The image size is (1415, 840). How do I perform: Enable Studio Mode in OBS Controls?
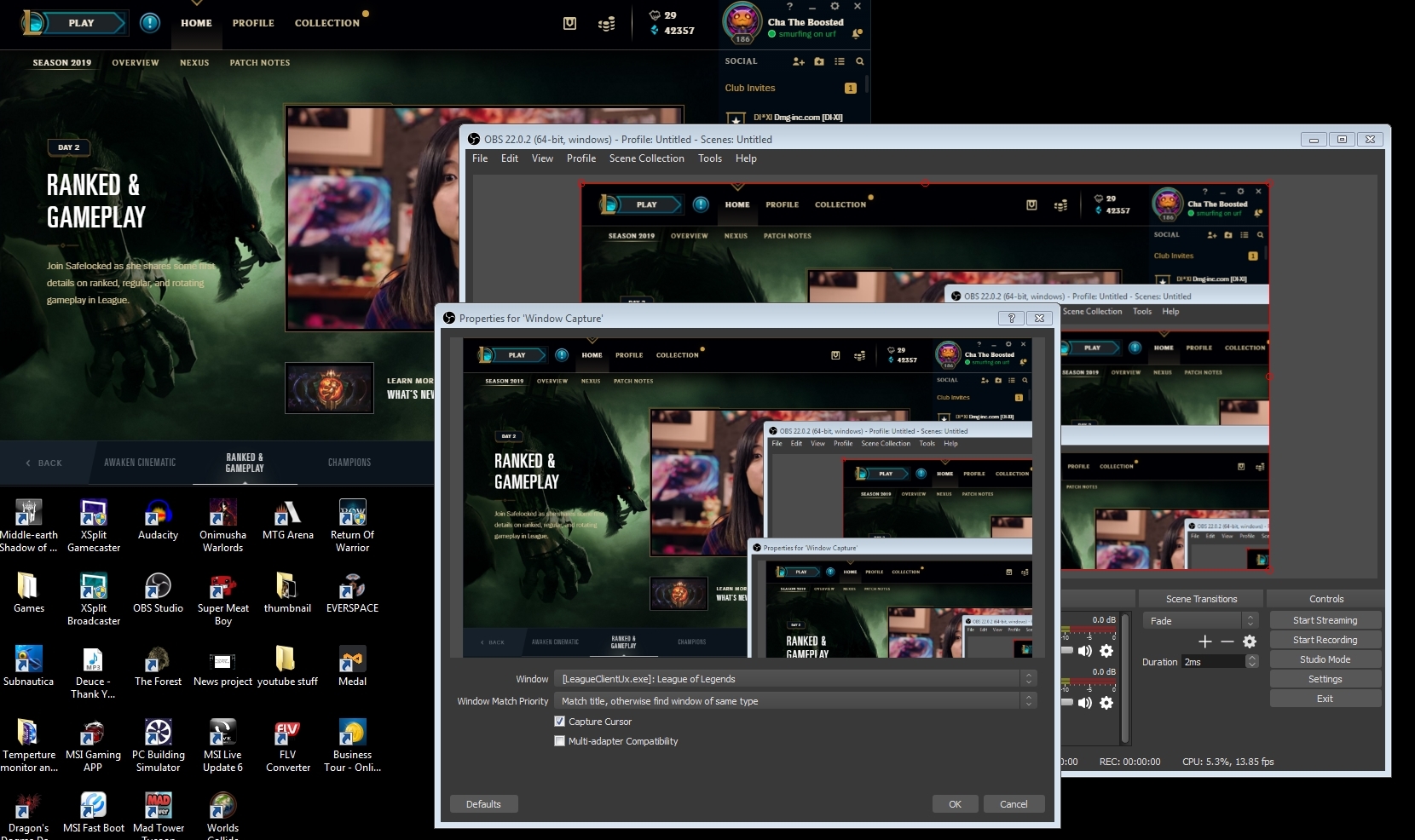tap(1325, 659)
